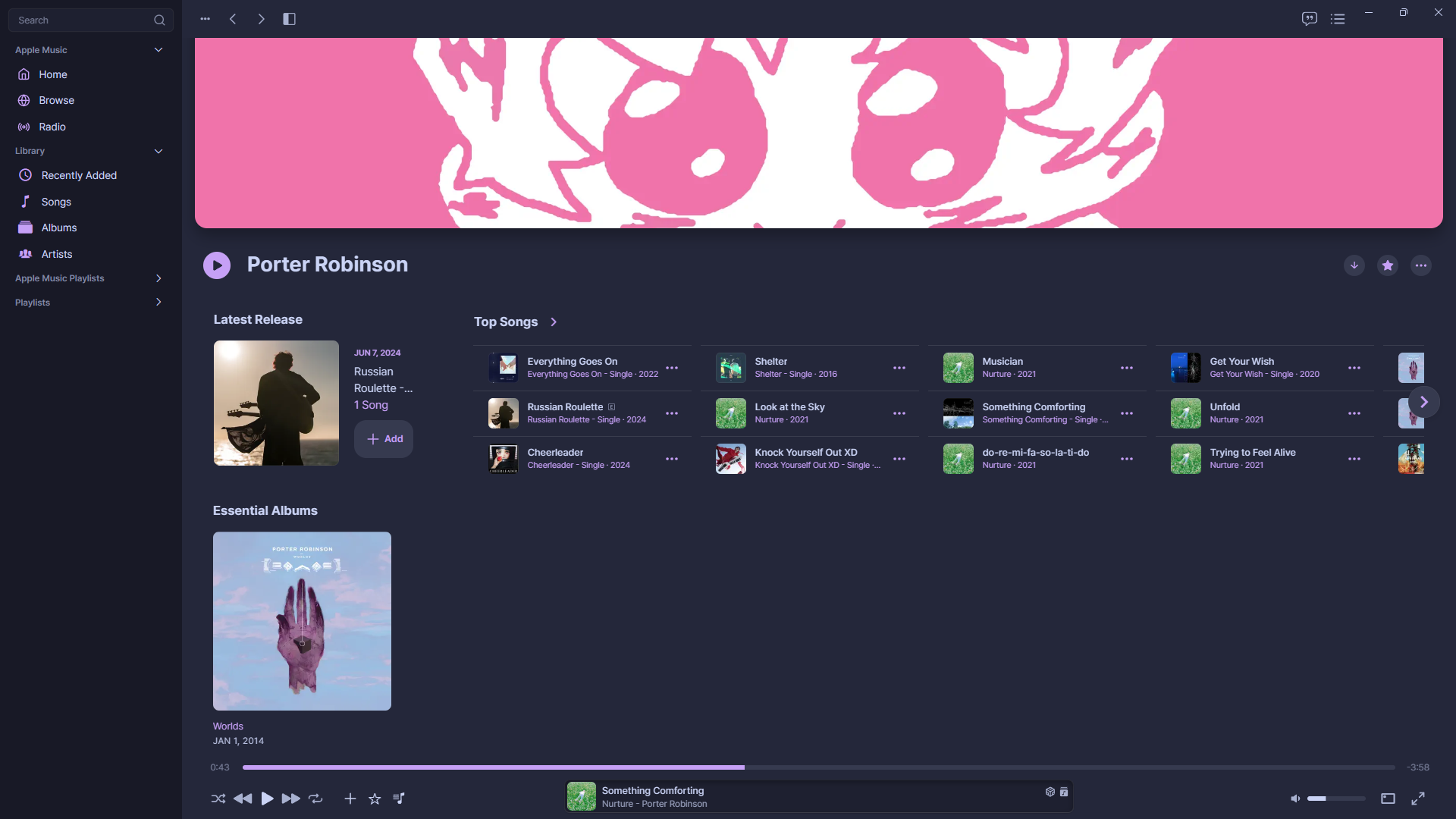Play Porter Robinson's music

click(x=217, y=265)
